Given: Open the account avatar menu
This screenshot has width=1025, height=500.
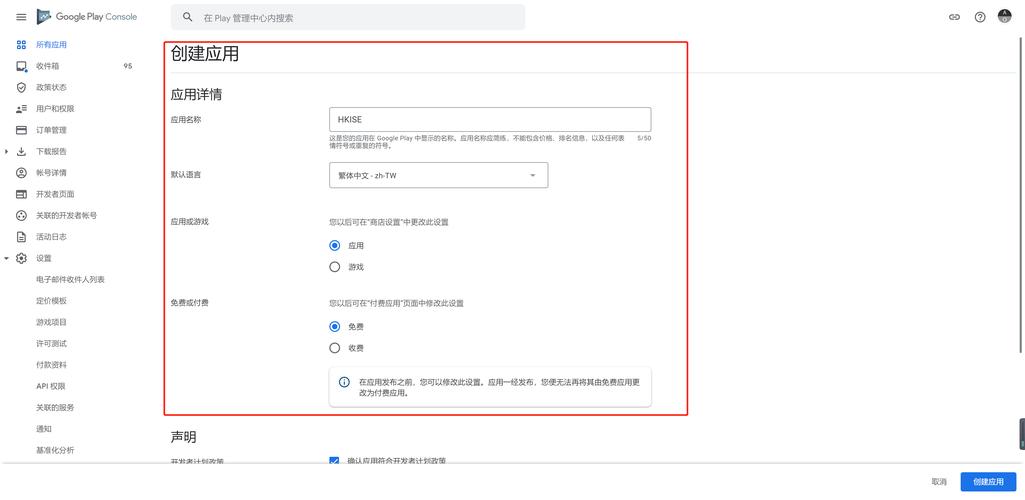Looking at the screenshot, I should [1005, 16].
